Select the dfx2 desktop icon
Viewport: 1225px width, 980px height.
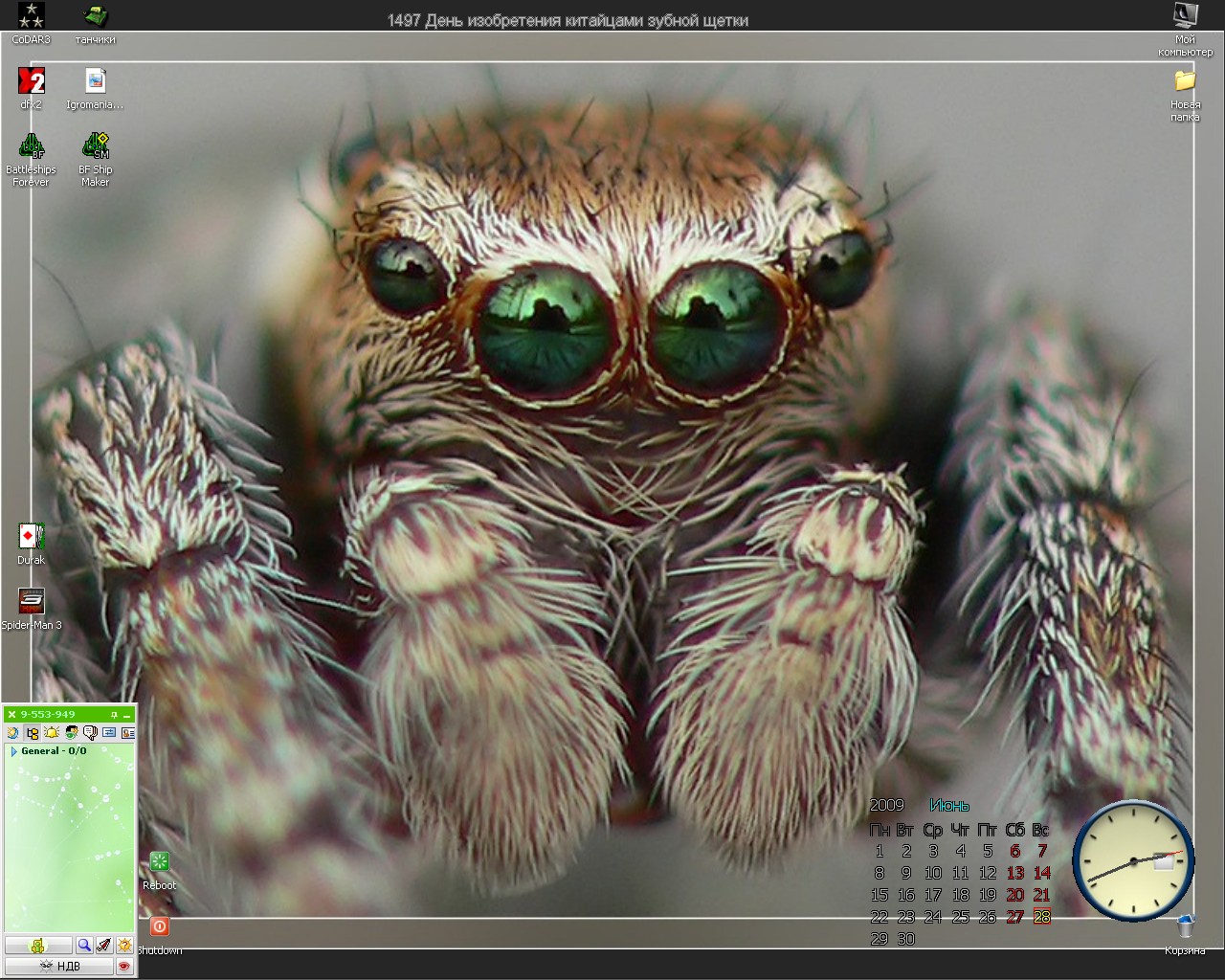[31, 88]
